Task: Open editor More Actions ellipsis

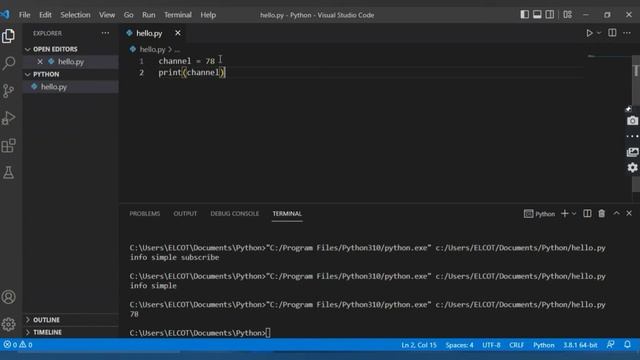Action: pos(627,33)
